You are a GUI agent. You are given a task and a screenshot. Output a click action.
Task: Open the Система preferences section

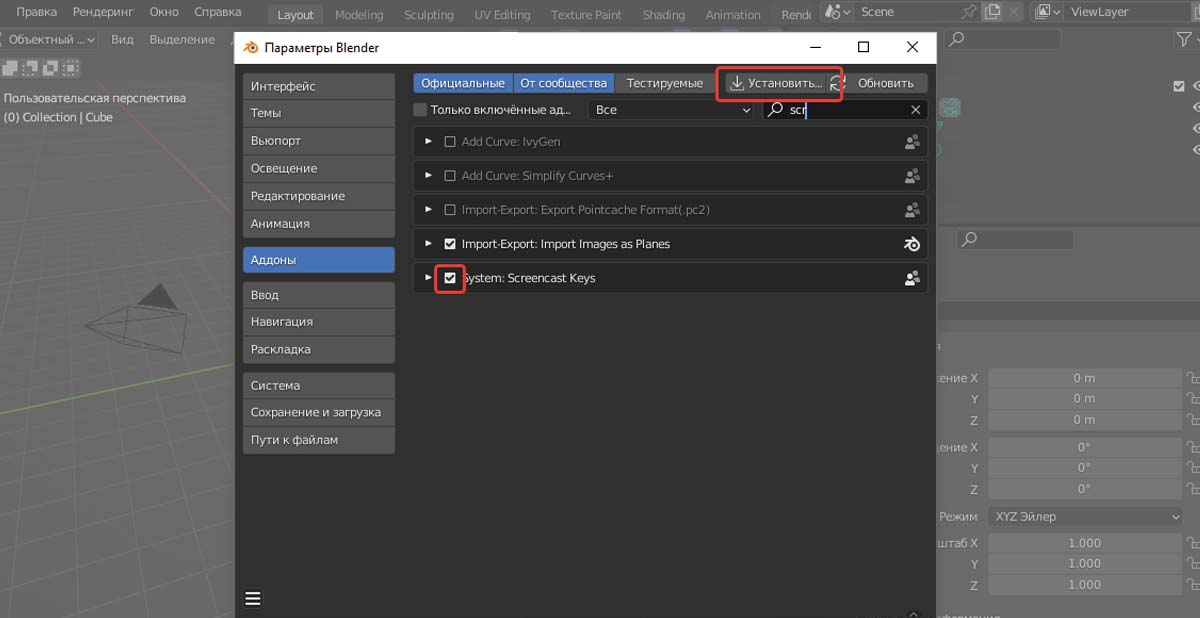point(319,385)
